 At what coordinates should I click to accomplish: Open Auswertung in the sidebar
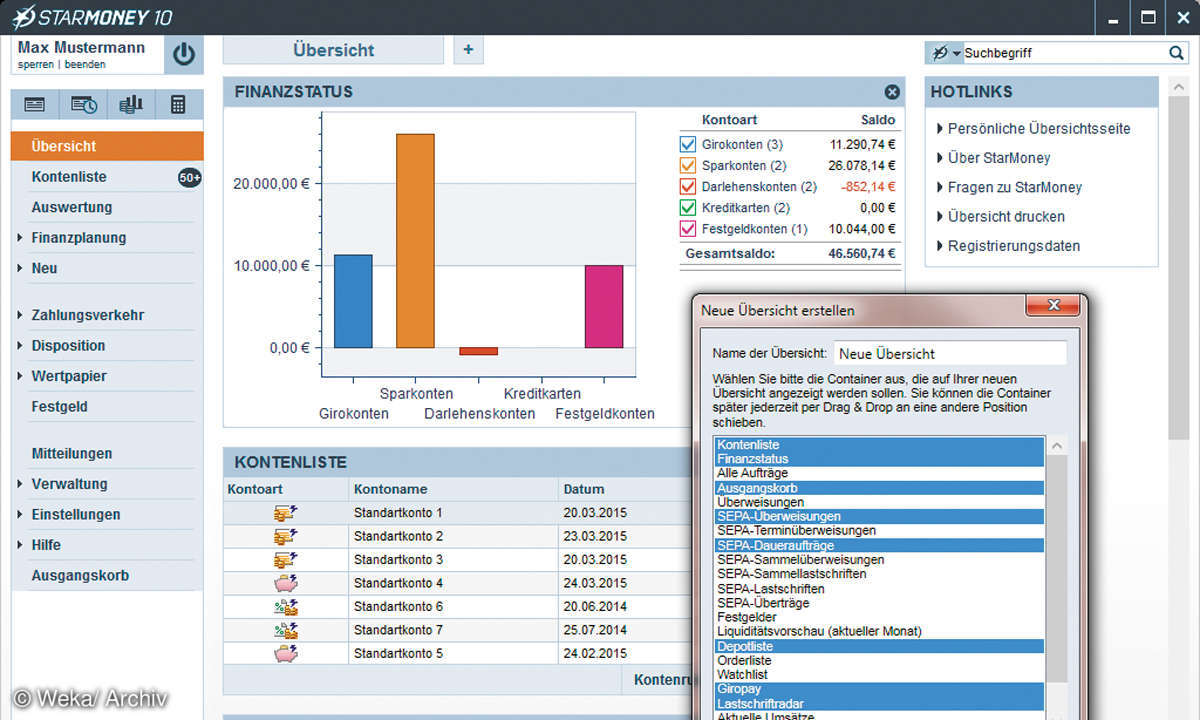tap(71, 207)
